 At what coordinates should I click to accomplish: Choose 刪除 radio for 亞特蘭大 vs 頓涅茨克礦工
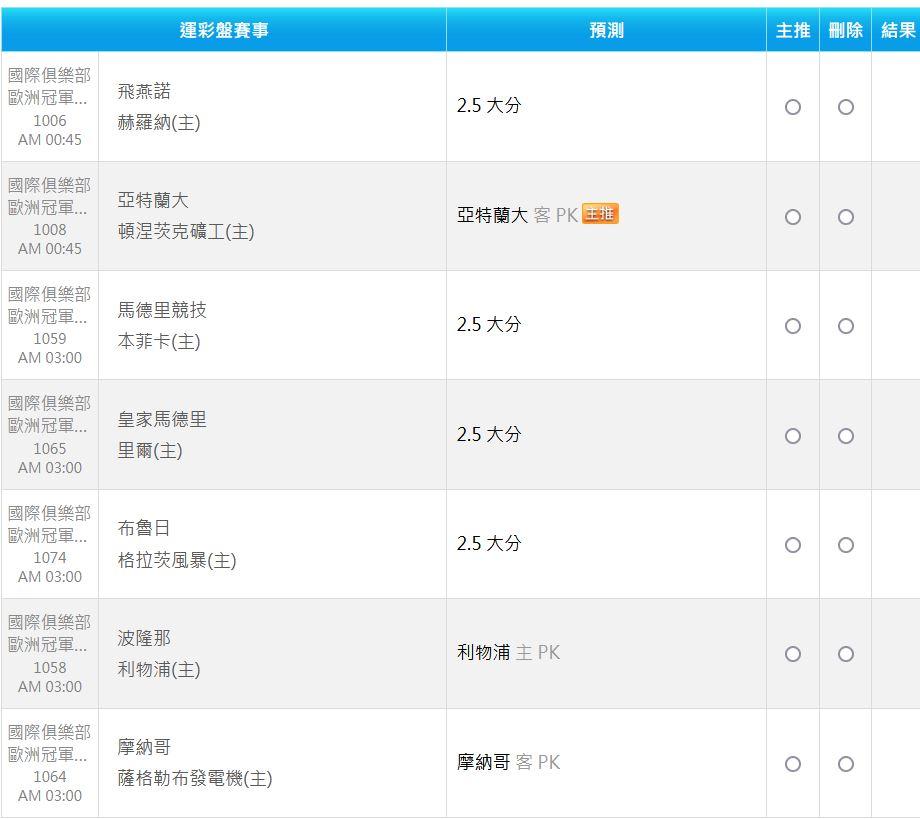(845, 217)
